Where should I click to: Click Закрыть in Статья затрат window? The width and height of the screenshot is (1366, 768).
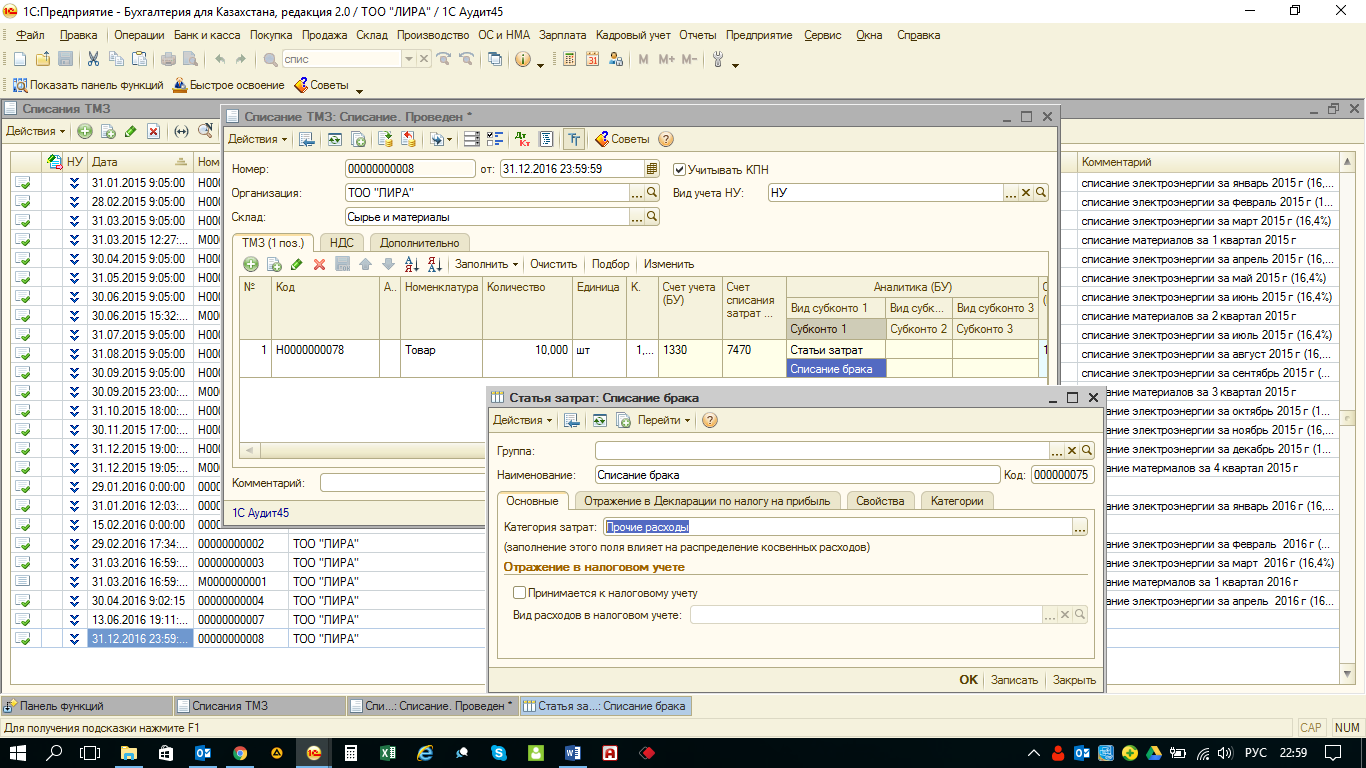[1074, 679]
